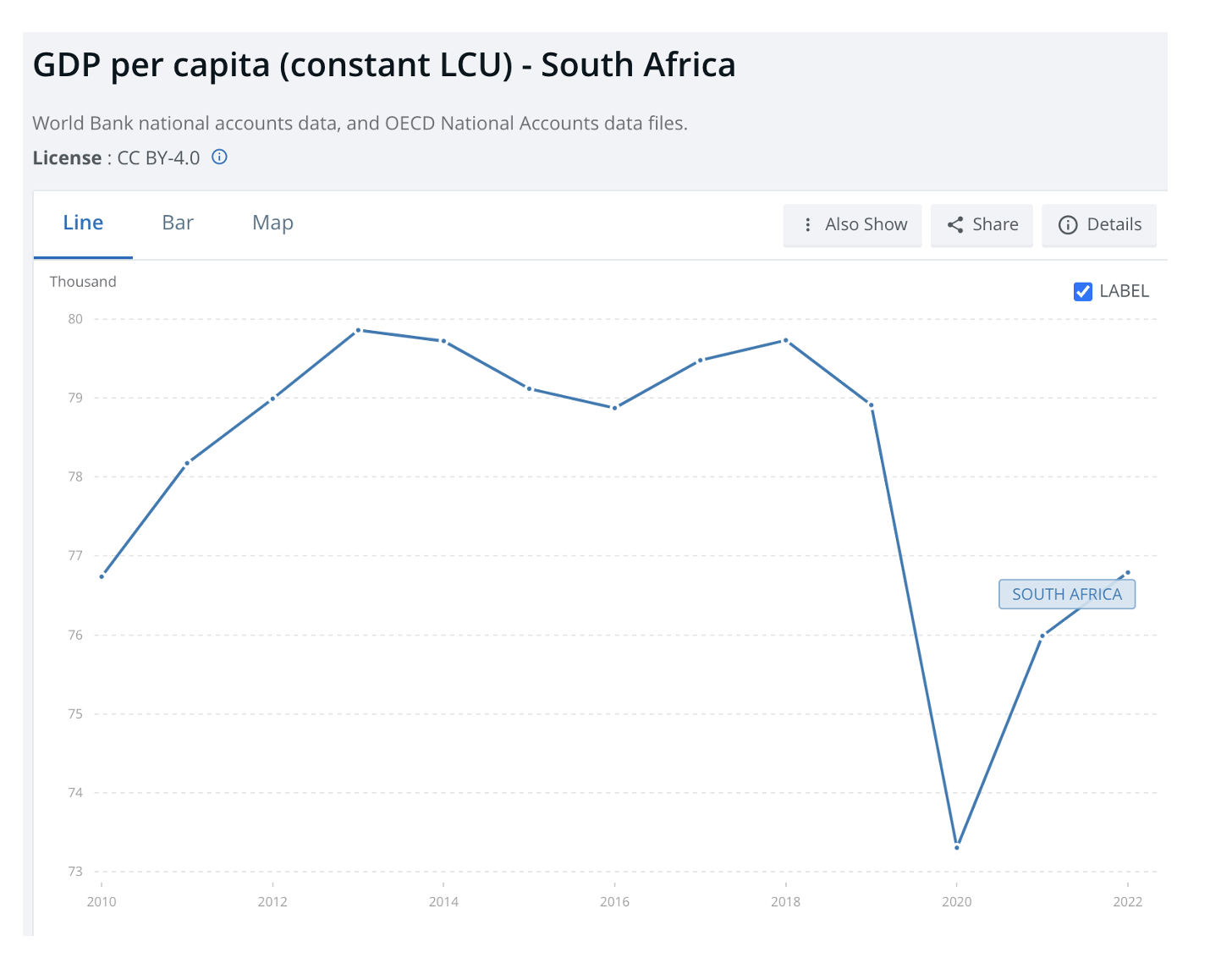This screenshot has height=980, width=1210.
Task: Select the Line chart tab
Action: point(83,223)
